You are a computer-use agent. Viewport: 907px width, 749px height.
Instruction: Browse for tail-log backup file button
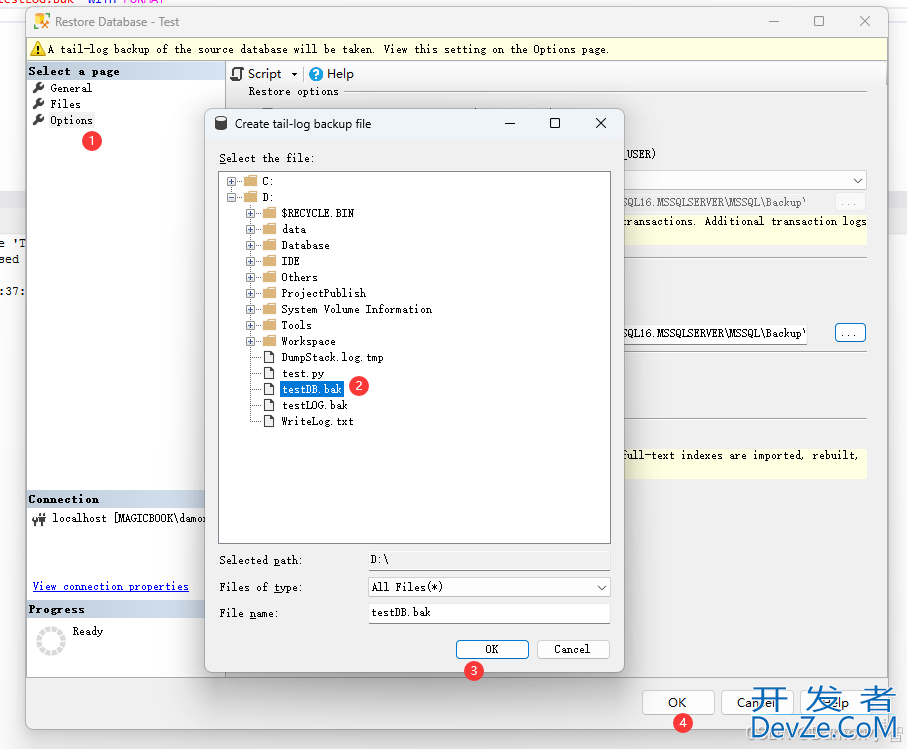tap(850, 333)
